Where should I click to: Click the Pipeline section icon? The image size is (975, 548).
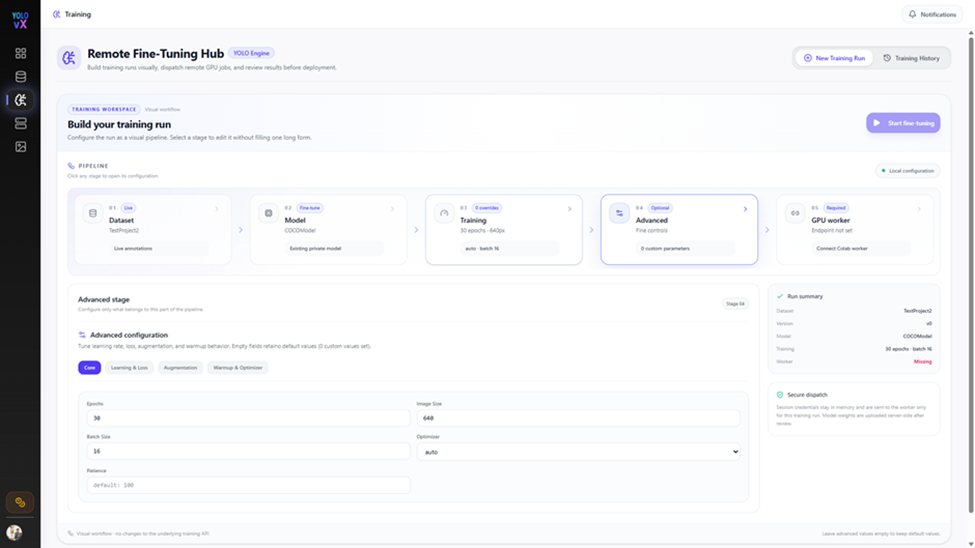click(x=71, y=166)
